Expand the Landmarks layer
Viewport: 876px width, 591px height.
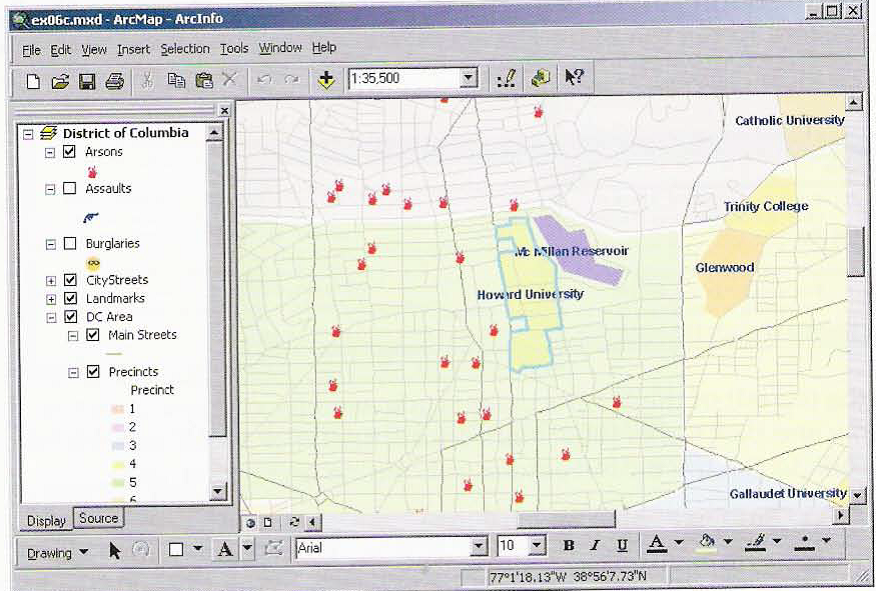click(51, 299)
